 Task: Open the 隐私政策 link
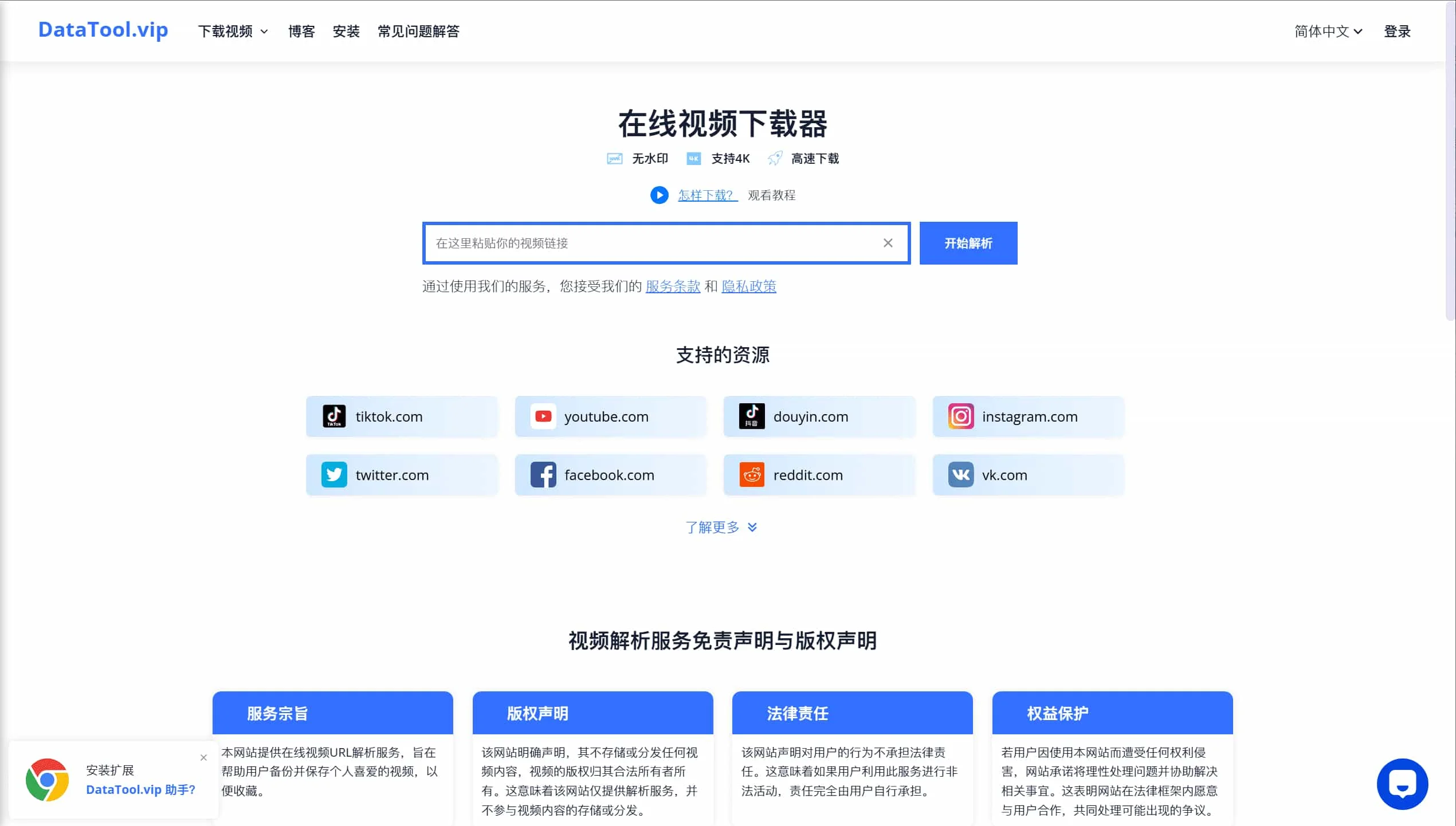tap(749, 286)
